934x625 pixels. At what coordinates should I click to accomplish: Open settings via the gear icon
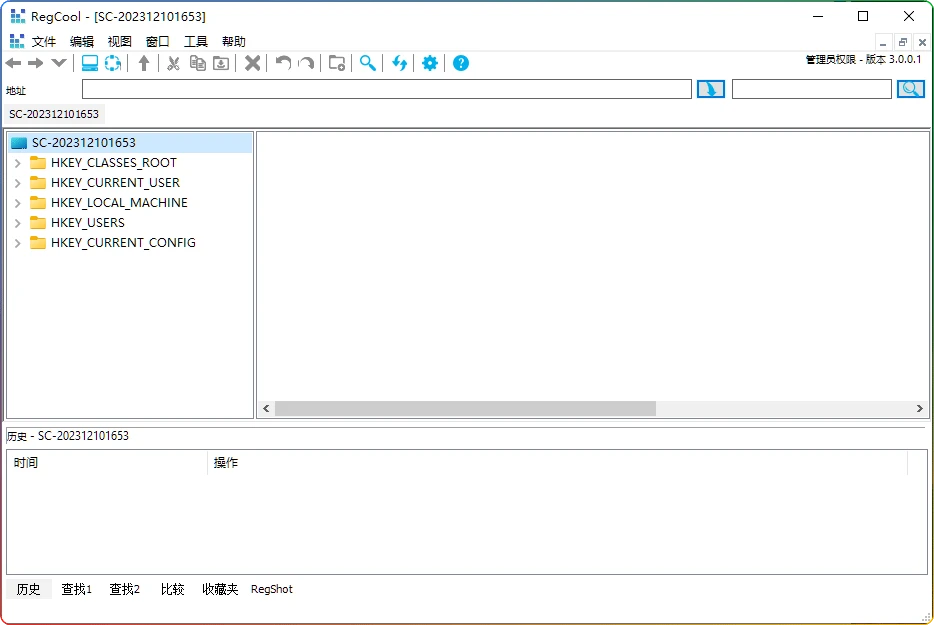(429, 62)
